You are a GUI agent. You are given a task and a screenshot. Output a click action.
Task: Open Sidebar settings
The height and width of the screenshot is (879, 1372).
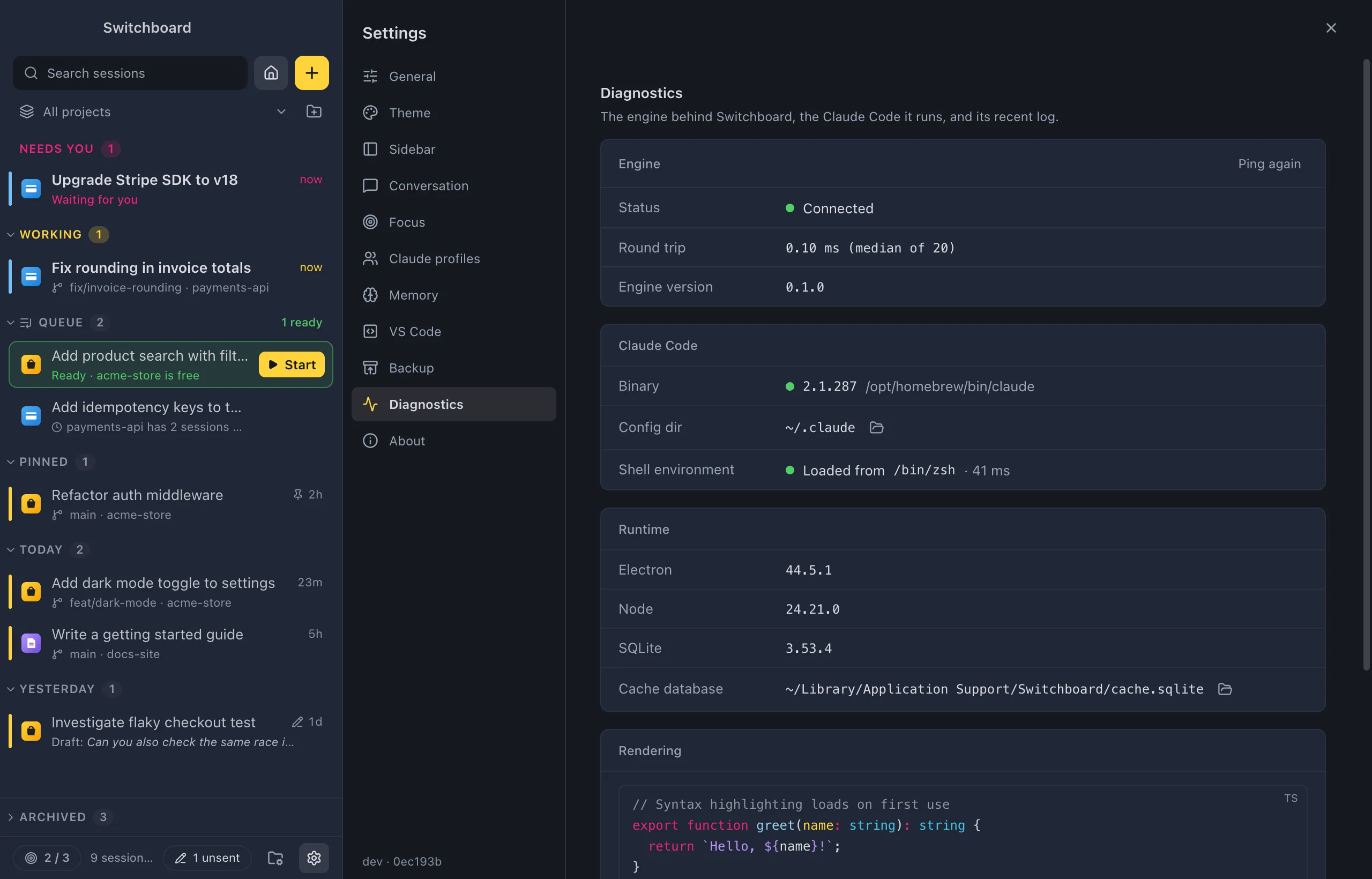pos(454,149)
